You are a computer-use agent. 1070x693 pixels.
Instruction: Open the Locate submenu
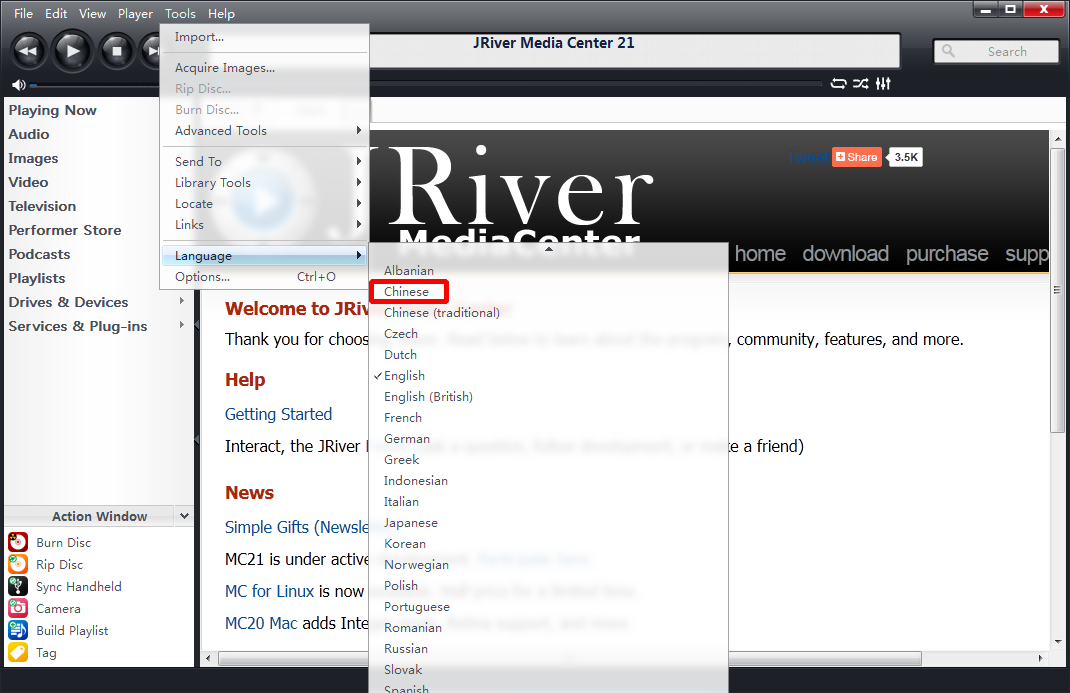[264, 204]
